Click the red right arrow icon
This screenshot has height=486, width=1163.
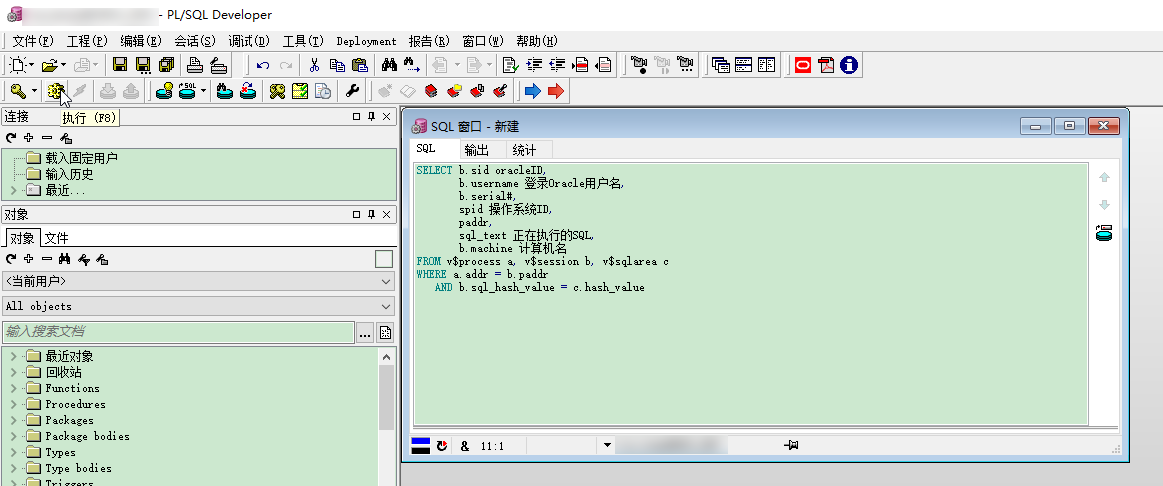(556, 91)
